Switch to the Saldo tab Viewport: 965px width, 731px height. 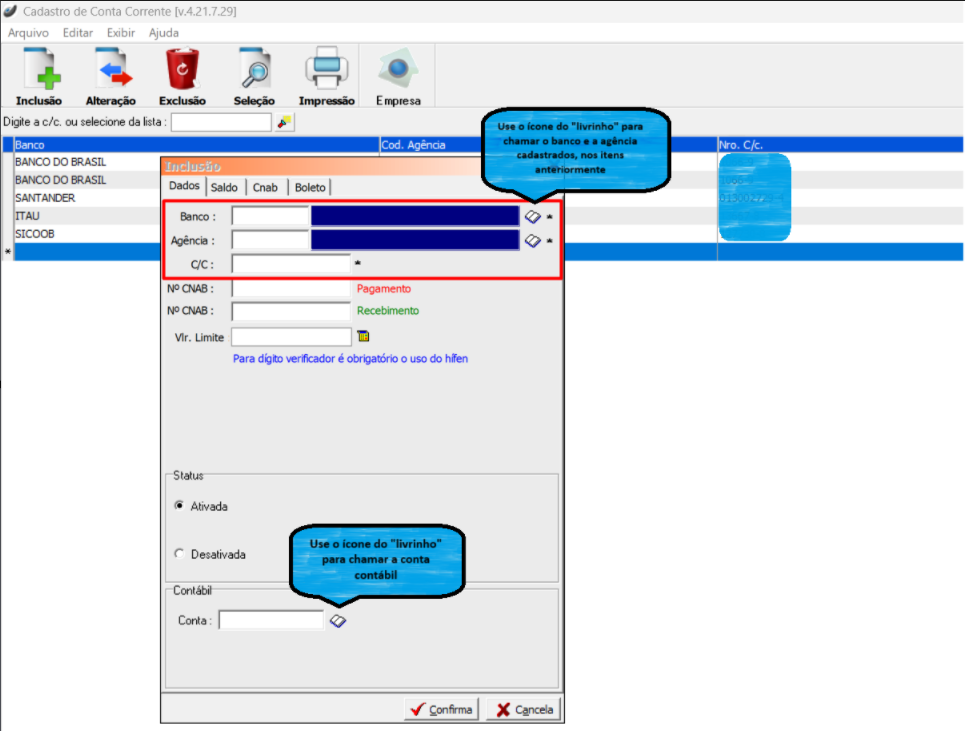point(225,187)
